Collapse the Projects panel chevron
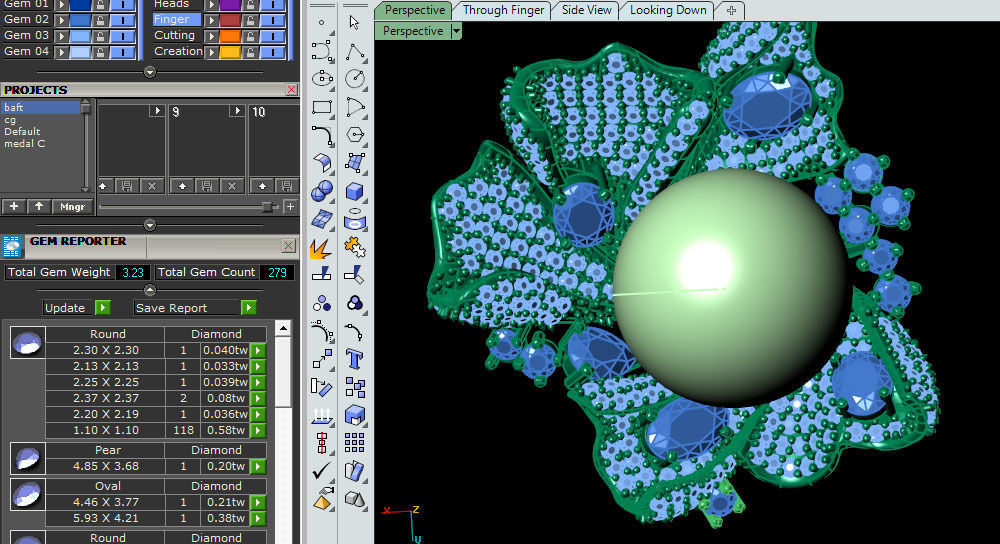Screen dimensions: 1000x544 (150, 225)
